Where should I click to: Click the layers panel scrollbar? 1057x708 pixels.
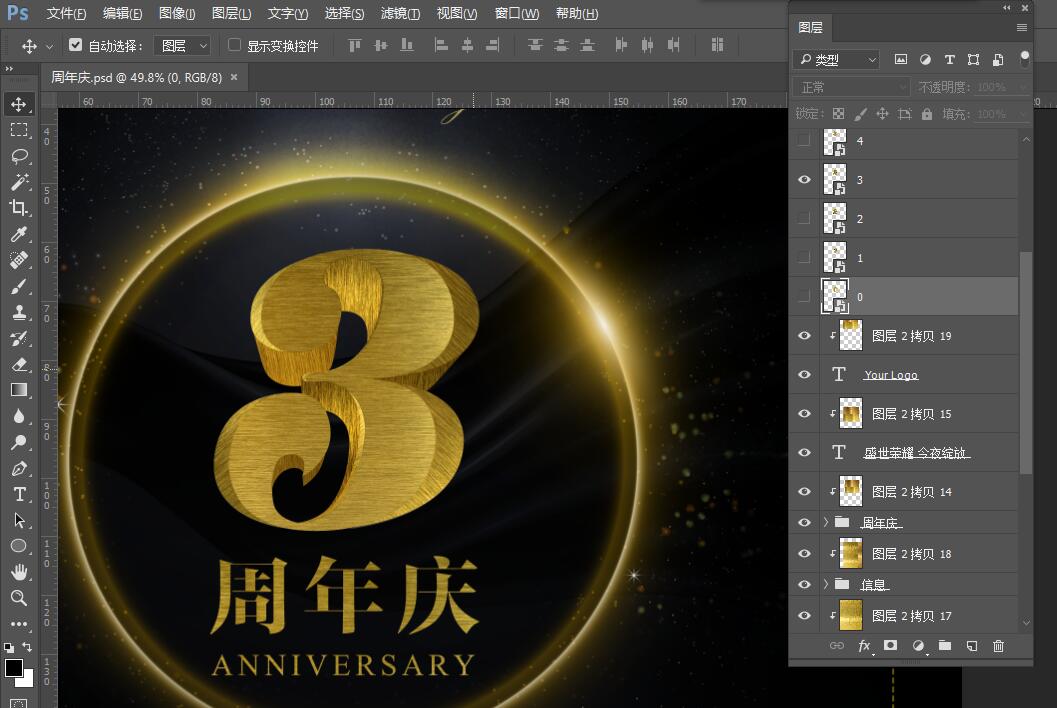pos(1025,363)
